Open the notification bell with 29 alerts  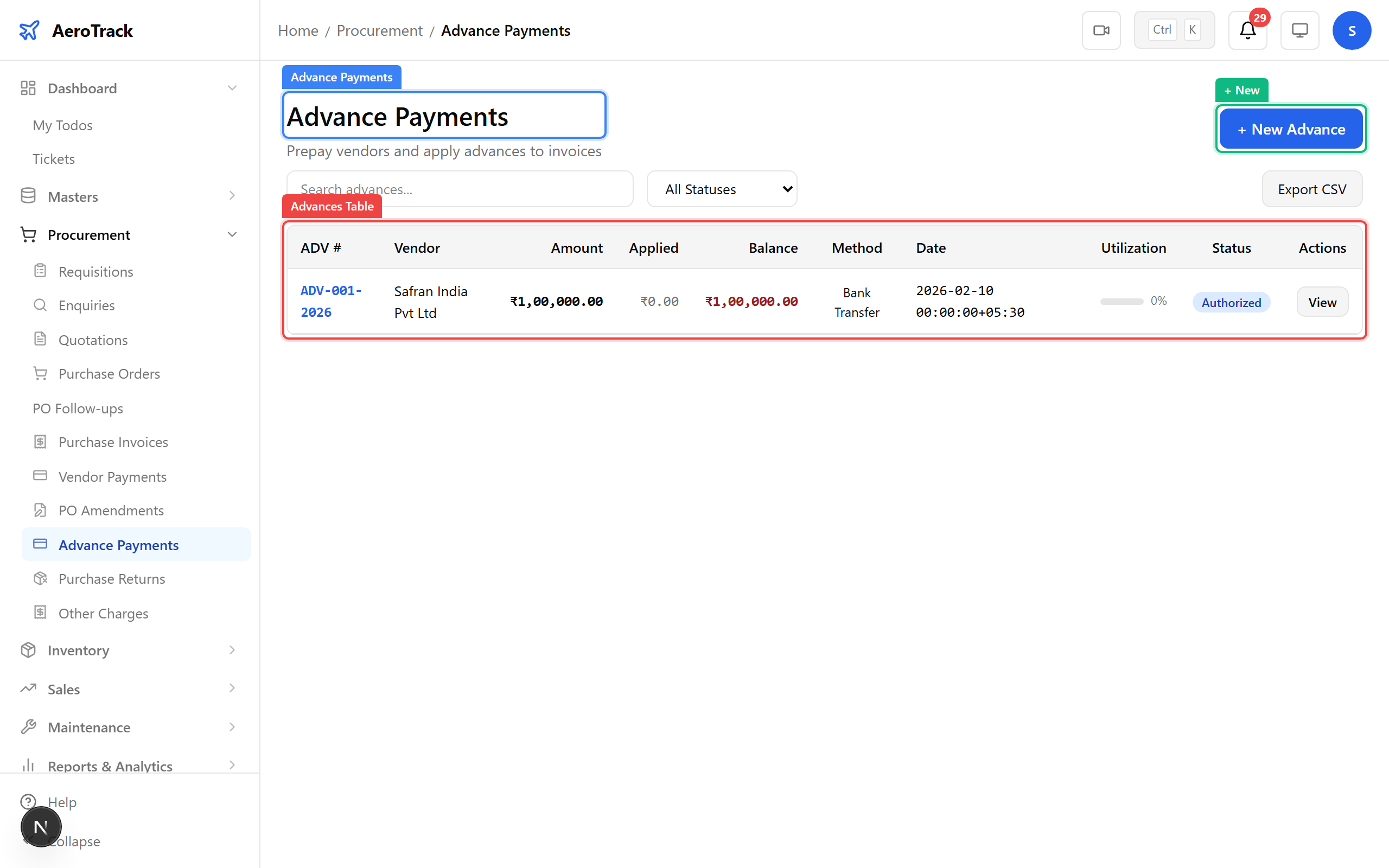[x=1247, y=30]
